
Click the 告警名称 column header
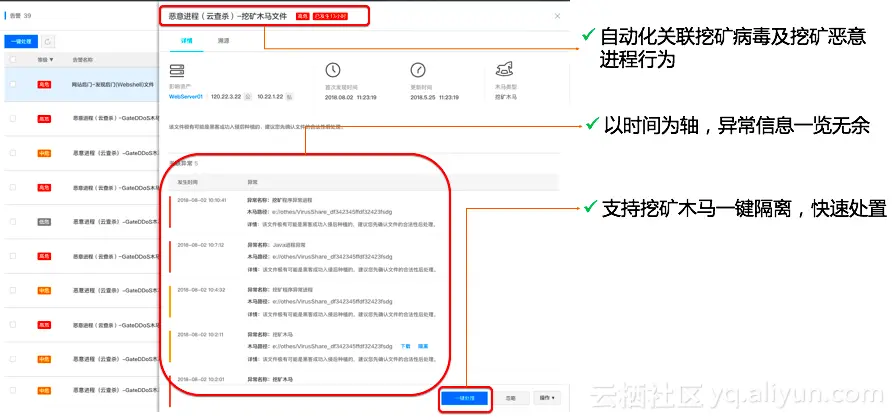pyautogui.click(x=83, y=59)
